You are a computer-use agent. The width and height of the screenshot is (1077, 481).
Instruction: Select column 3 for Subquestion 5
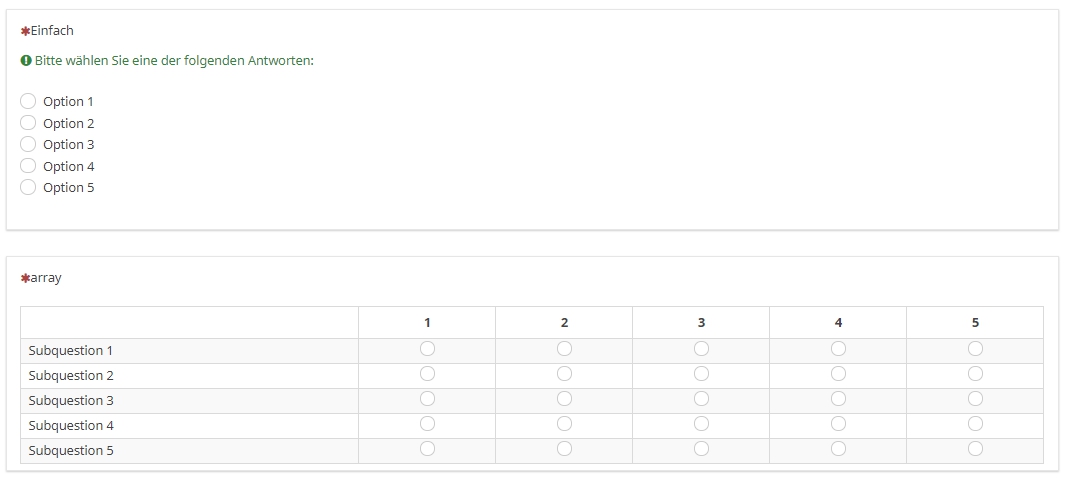(x=701, y=449)
